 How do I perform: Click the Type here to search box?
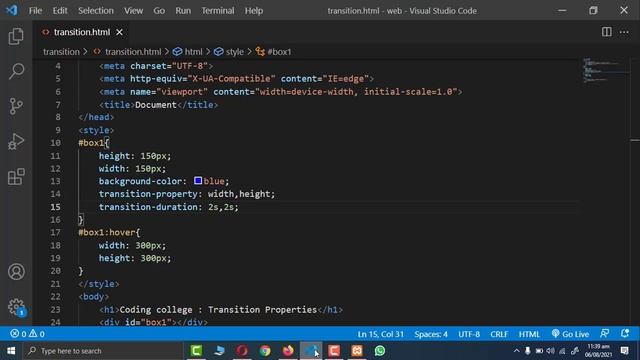[x=102, y=351]
